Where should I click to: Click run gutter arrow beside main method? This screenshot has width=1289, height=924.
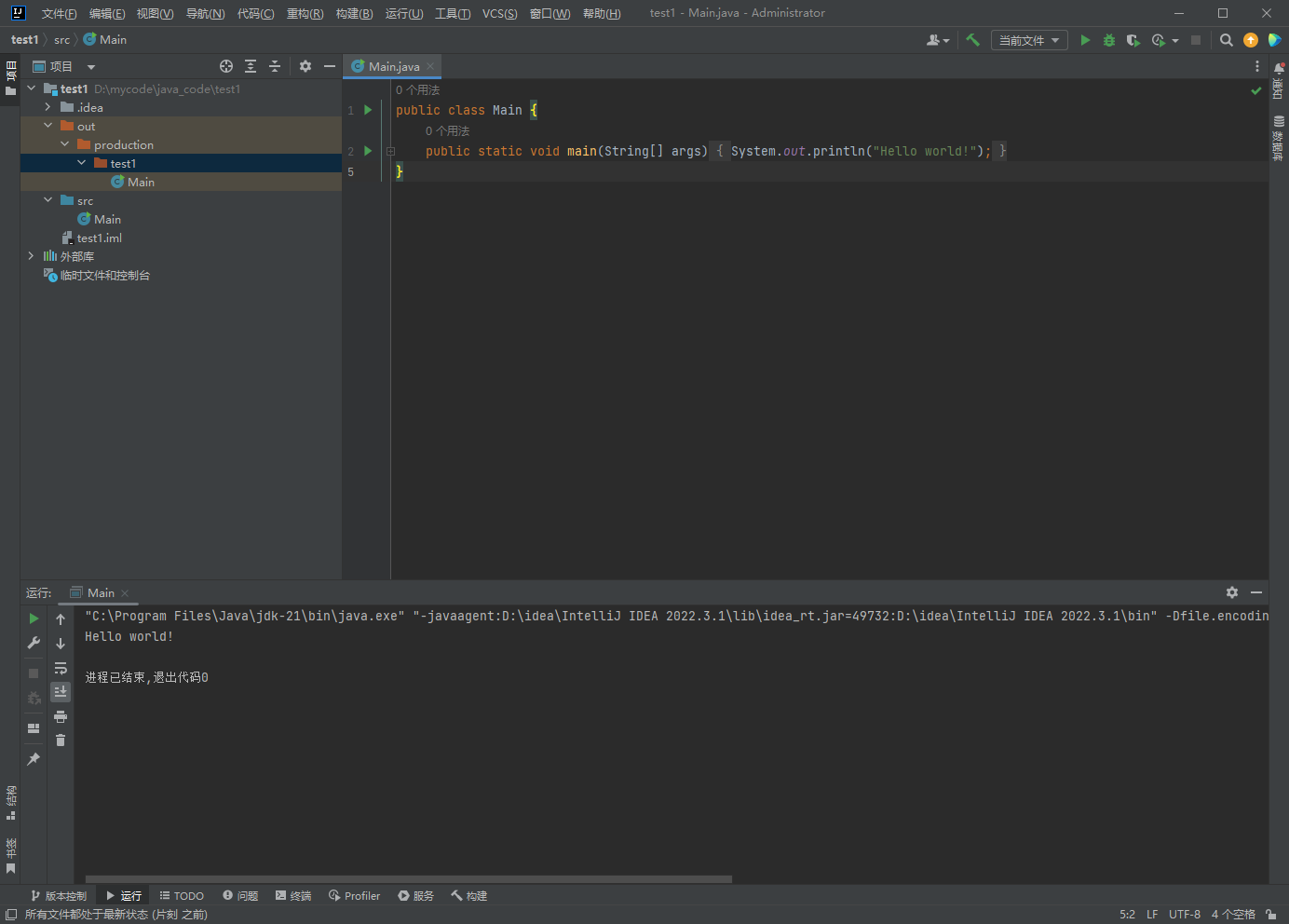368,151
